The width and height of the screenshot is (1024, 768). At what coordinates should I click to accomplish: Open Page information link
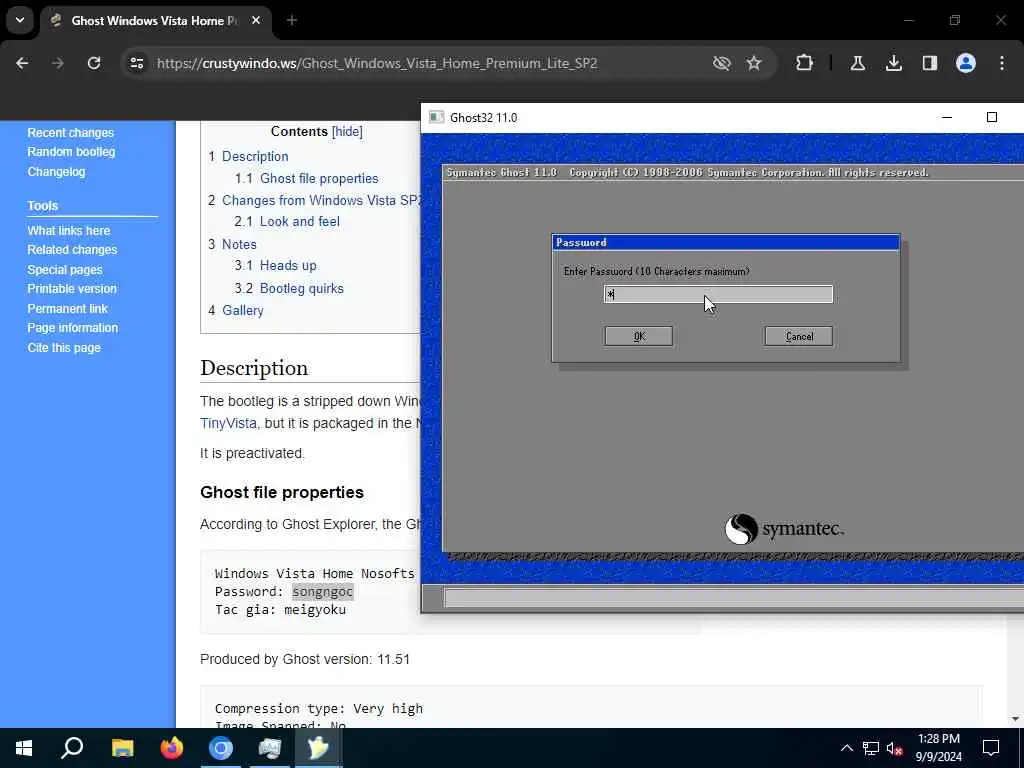pyautogui.click(x=72, y=328)
